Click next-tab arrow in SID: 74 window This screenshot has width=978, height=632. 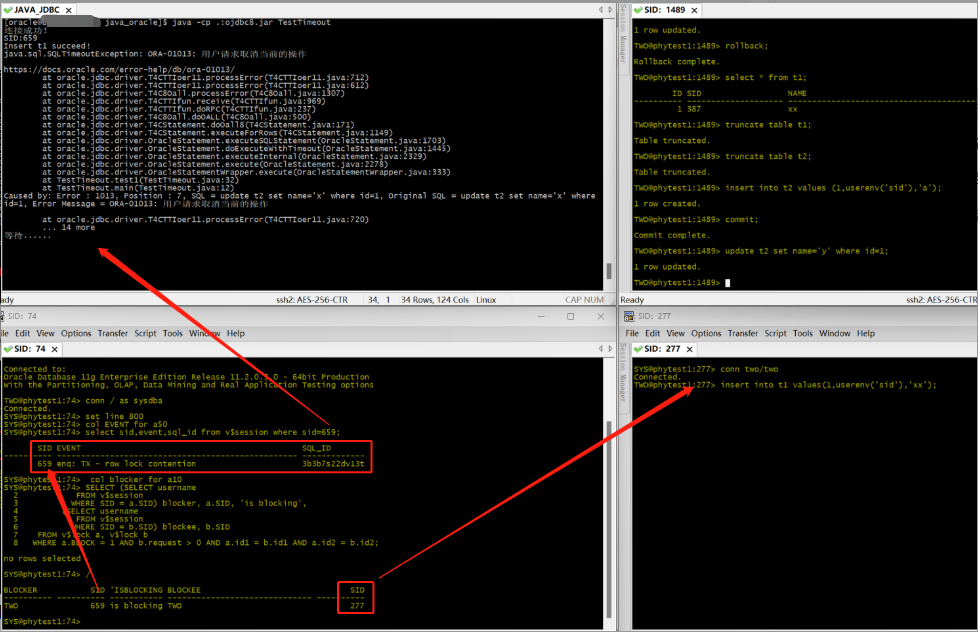(x=610, y=348)
